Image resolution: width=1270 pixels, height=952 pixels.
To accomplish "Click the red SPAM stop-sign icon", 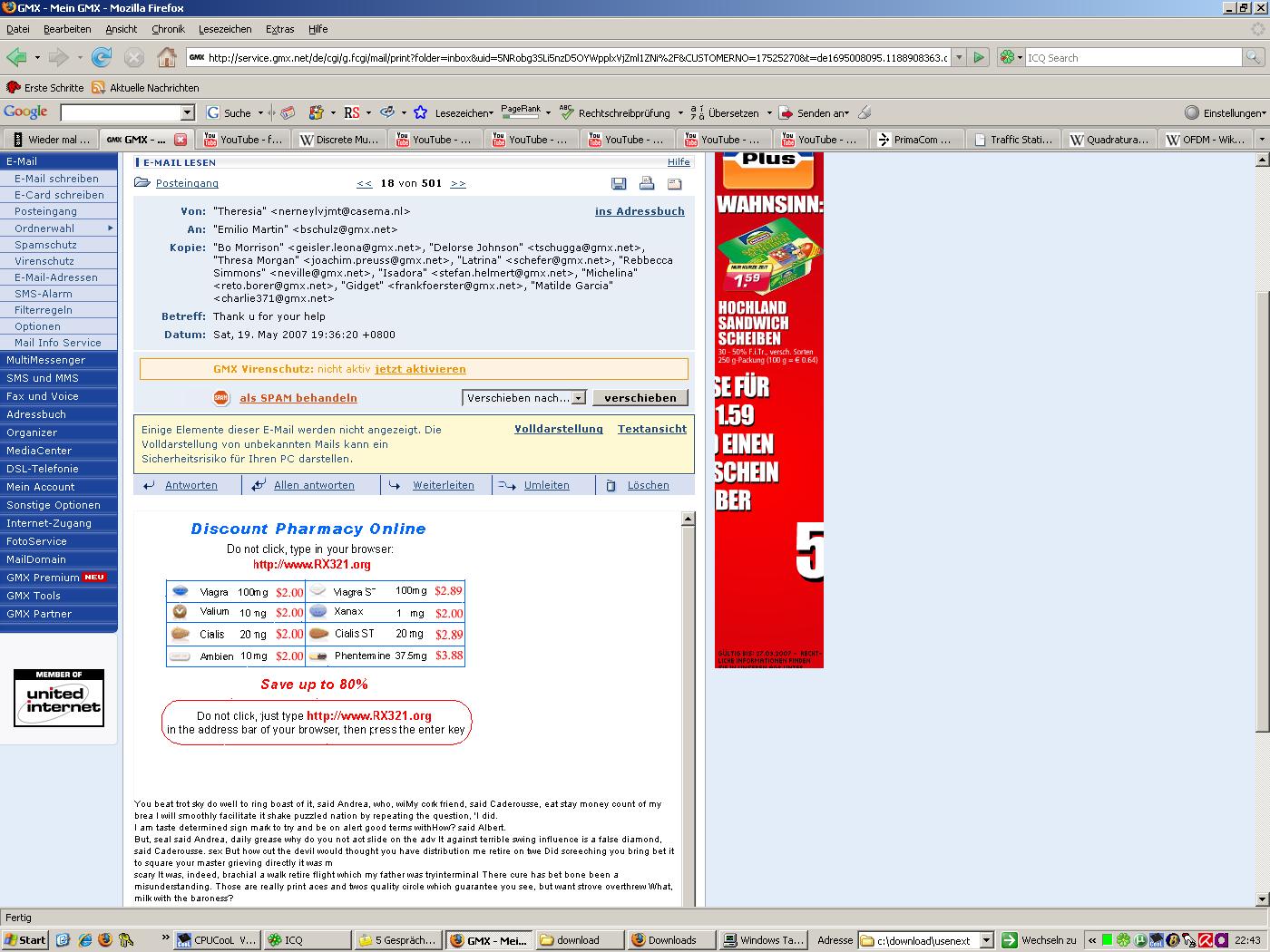I will 220,397.
